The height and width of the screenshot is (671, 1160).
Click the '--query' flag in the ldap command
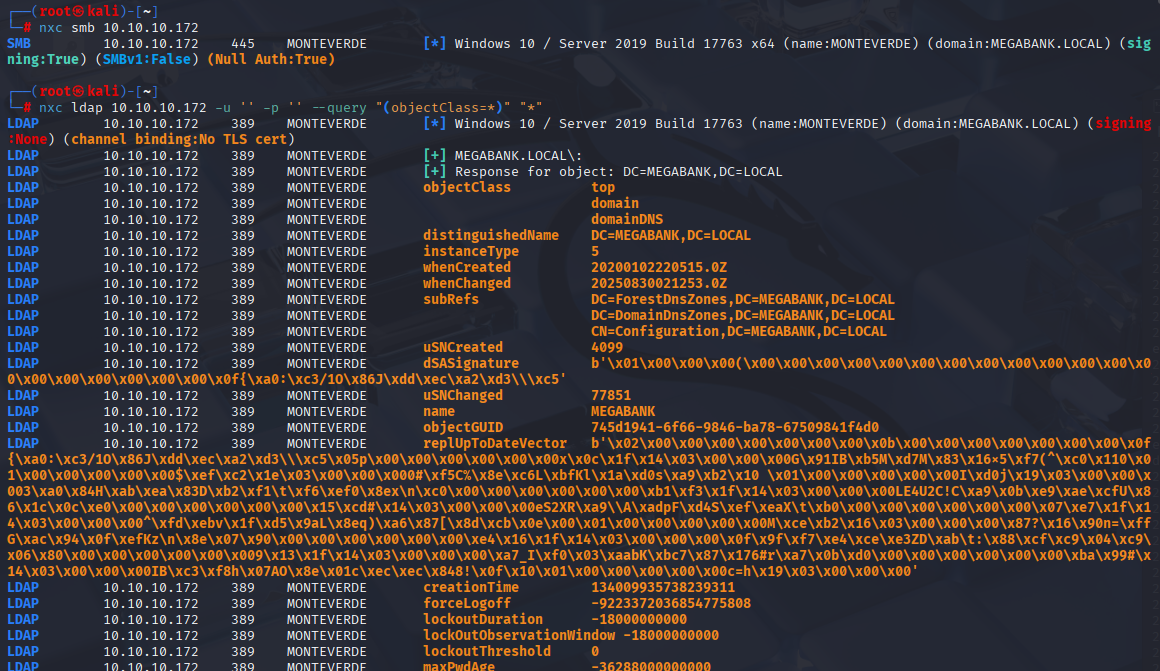[x=339, y=107]
